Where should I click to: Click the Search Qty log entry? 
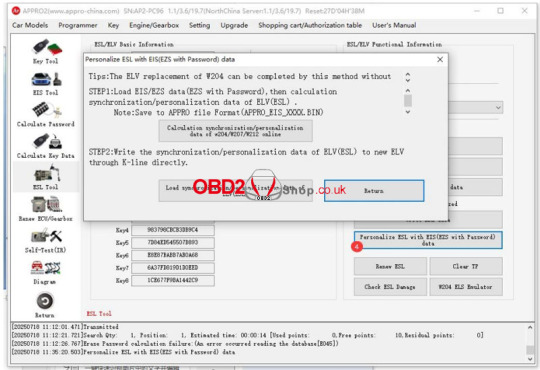click(x=247, y=335)
